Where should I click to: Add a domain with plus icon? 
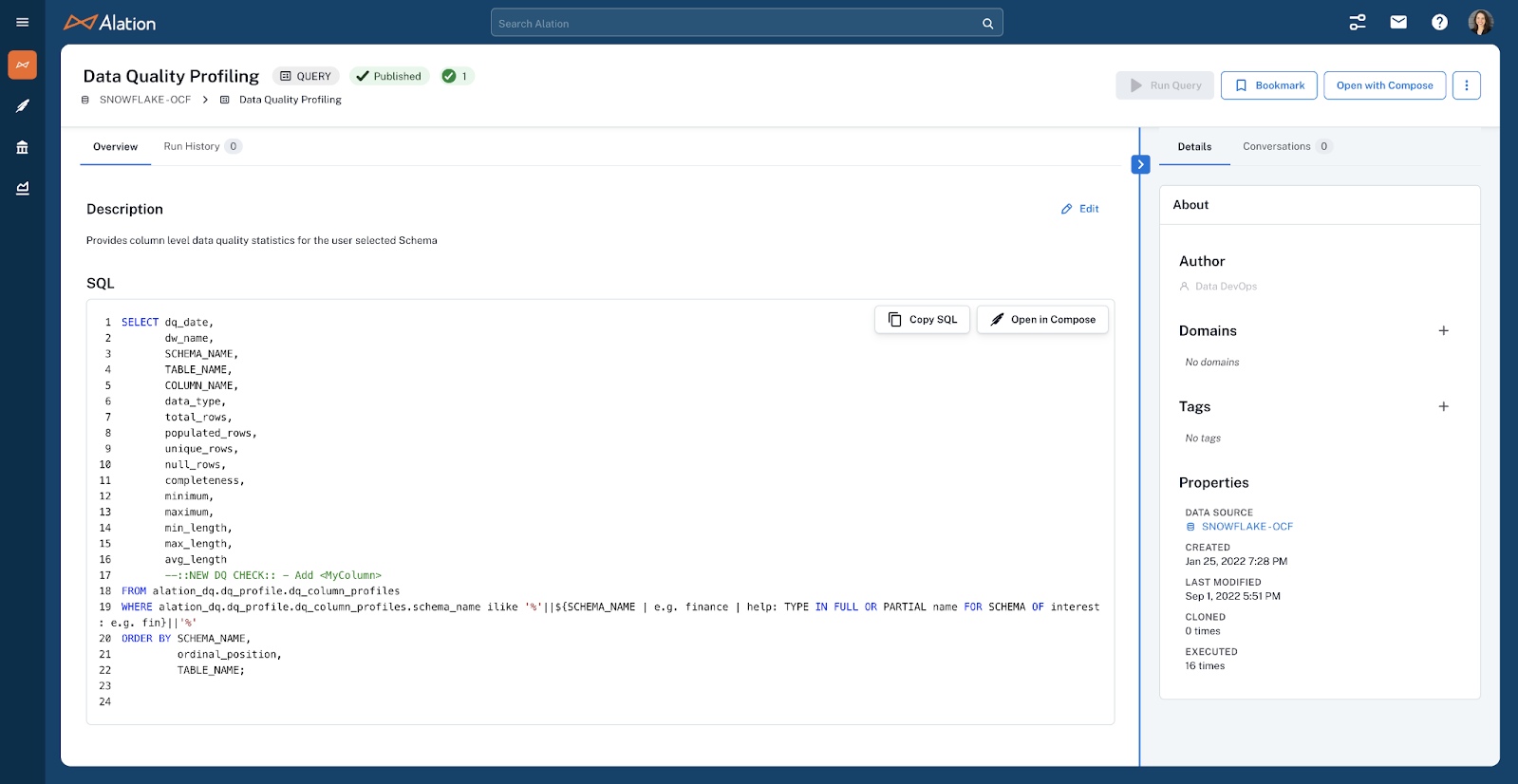(x=1443, y=330)
